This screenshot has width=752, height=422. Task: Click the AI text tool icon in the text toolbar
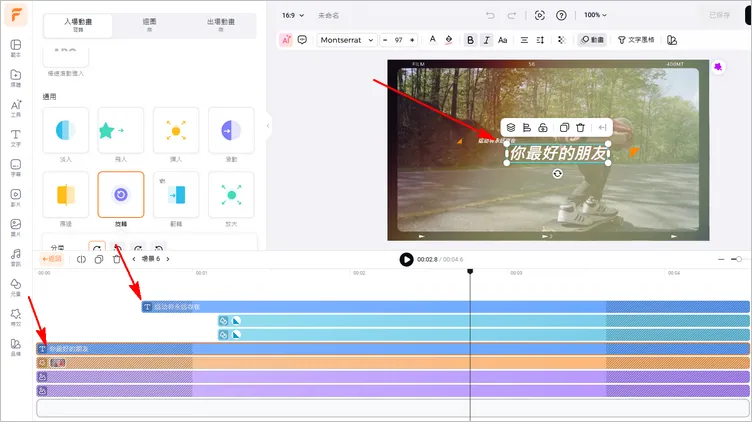286,40
